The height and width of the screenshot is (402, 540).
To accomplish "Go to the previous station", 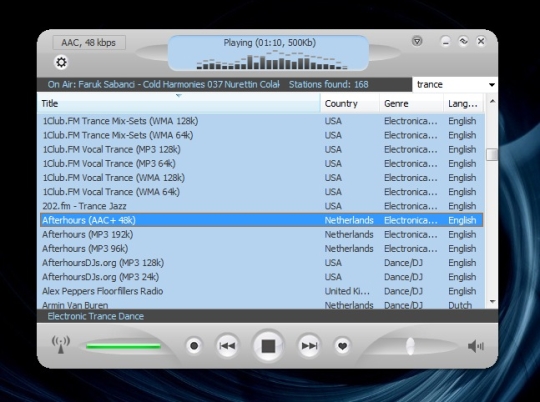I will [227, 346].
